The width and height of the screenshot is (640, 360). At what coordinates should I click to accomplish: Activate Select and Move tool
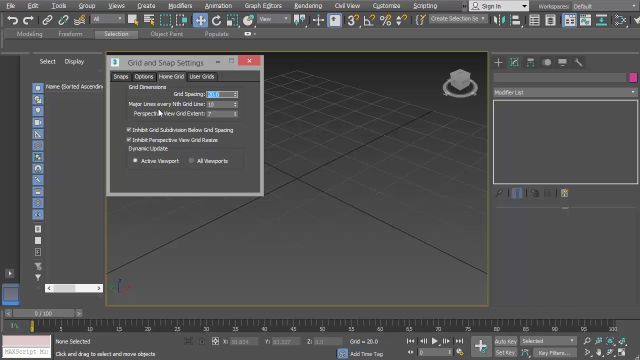[x=200, y=20]
